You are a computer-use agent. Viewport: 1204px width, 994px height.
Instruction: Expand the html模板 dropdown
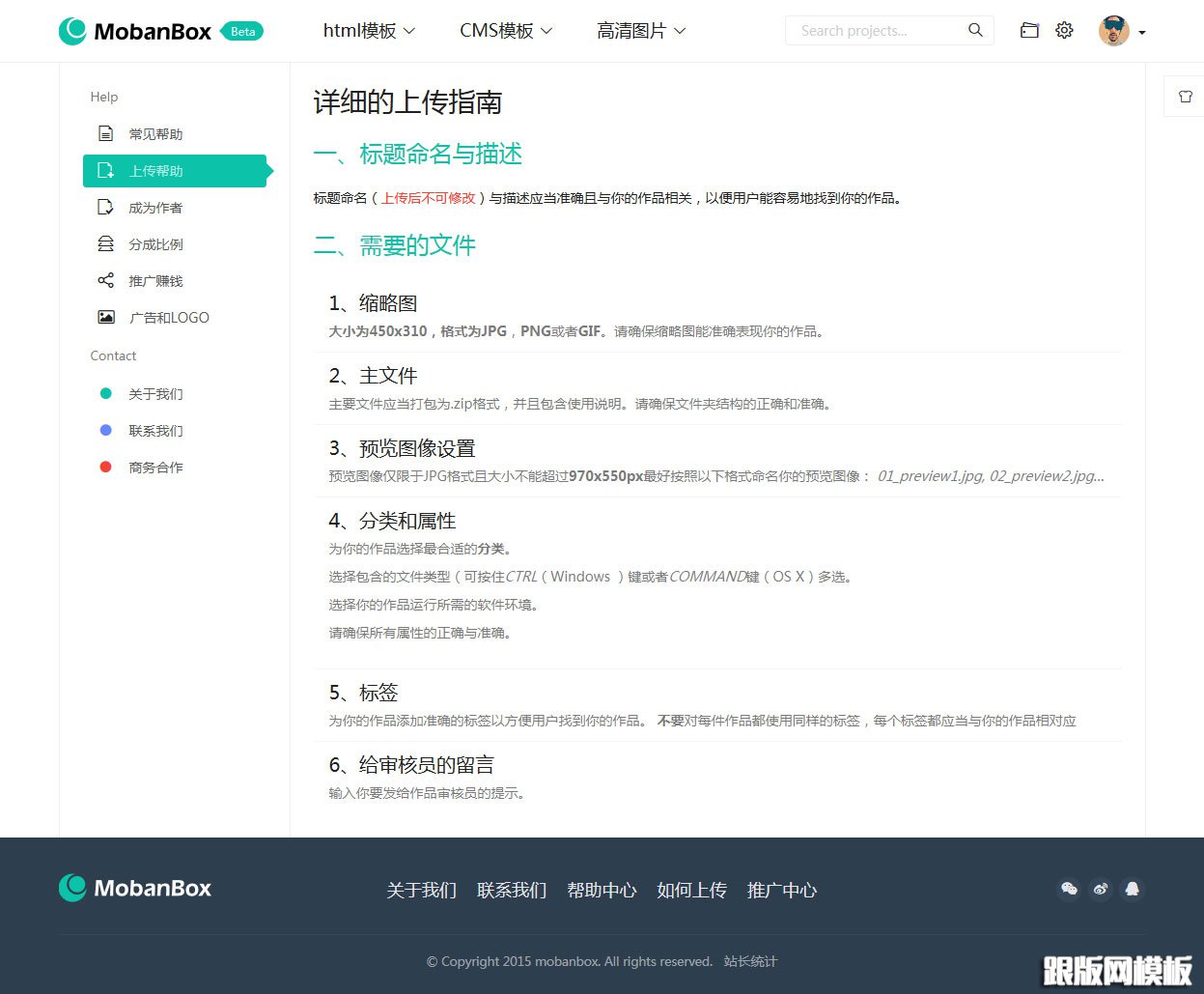tap(369, 30)
